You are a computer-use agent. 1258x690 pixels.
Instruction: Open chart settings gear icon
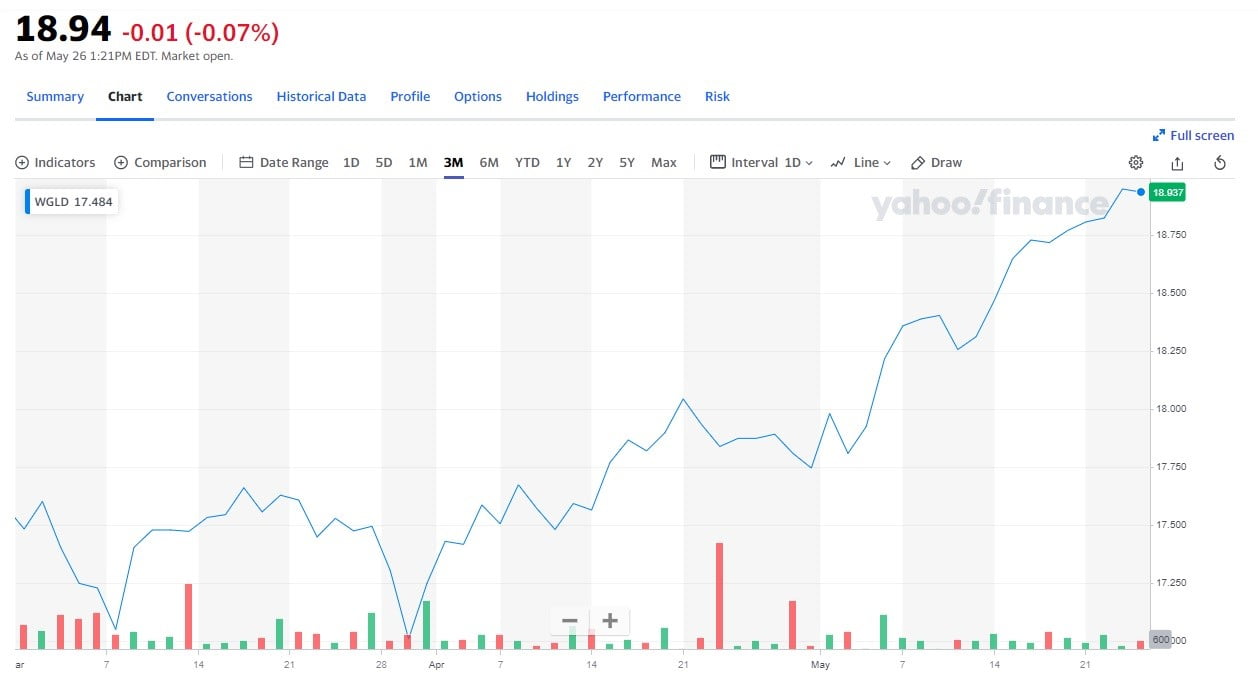pos(1135,163)
